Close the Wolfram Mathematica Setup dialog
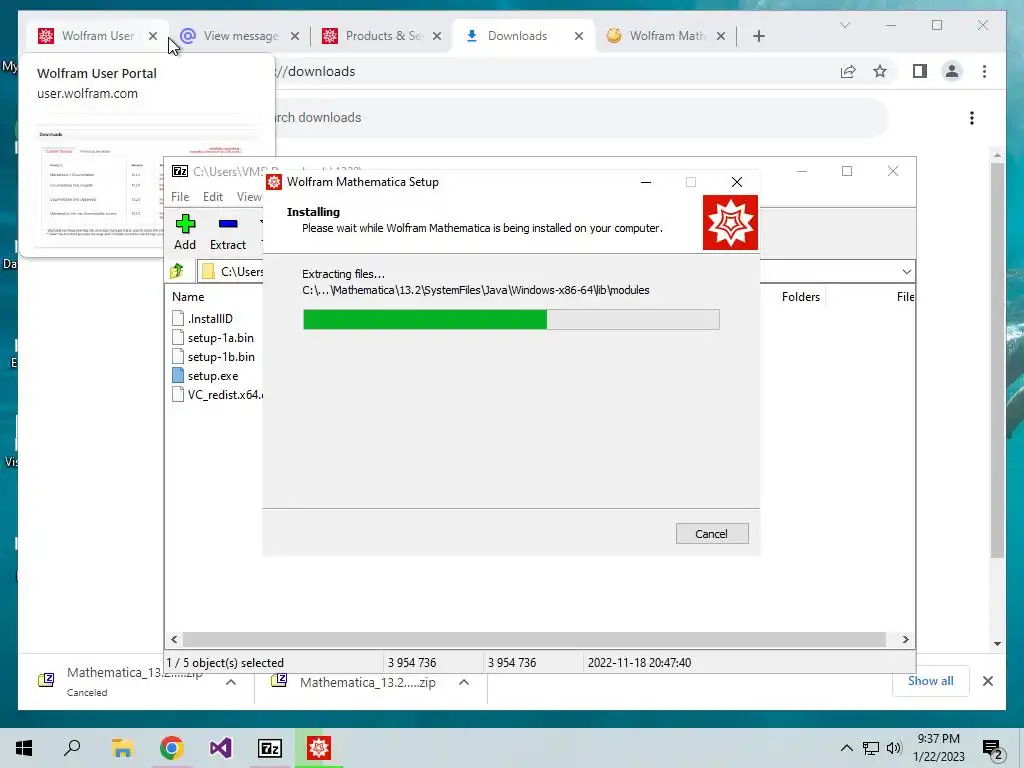Image resolution: width=1024 pixels, height=768 pixels. click(x=737, y=182)
